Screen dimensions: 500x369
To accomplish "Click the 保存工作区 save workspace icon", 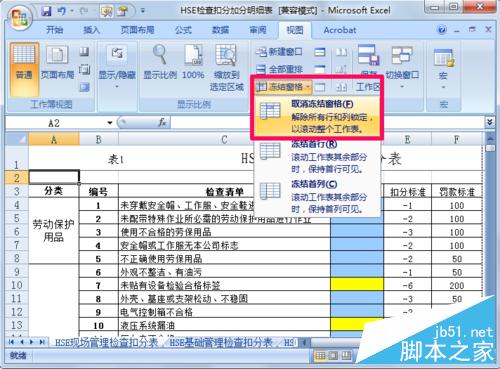I will (369, 67).
